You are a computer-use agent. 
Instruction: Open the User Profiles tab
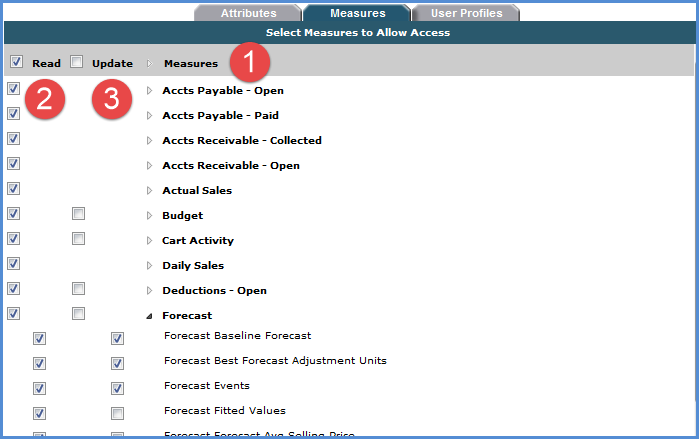467,13
